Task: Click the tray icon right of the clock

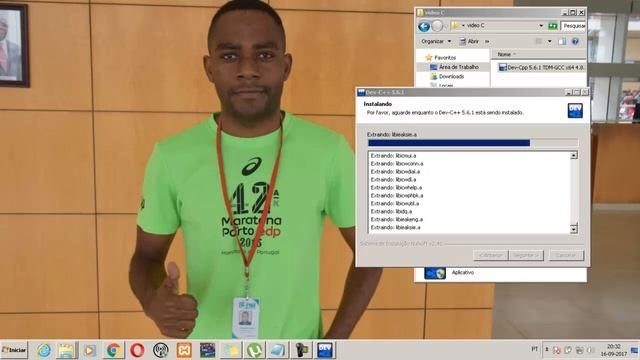Action: [635, 350]
